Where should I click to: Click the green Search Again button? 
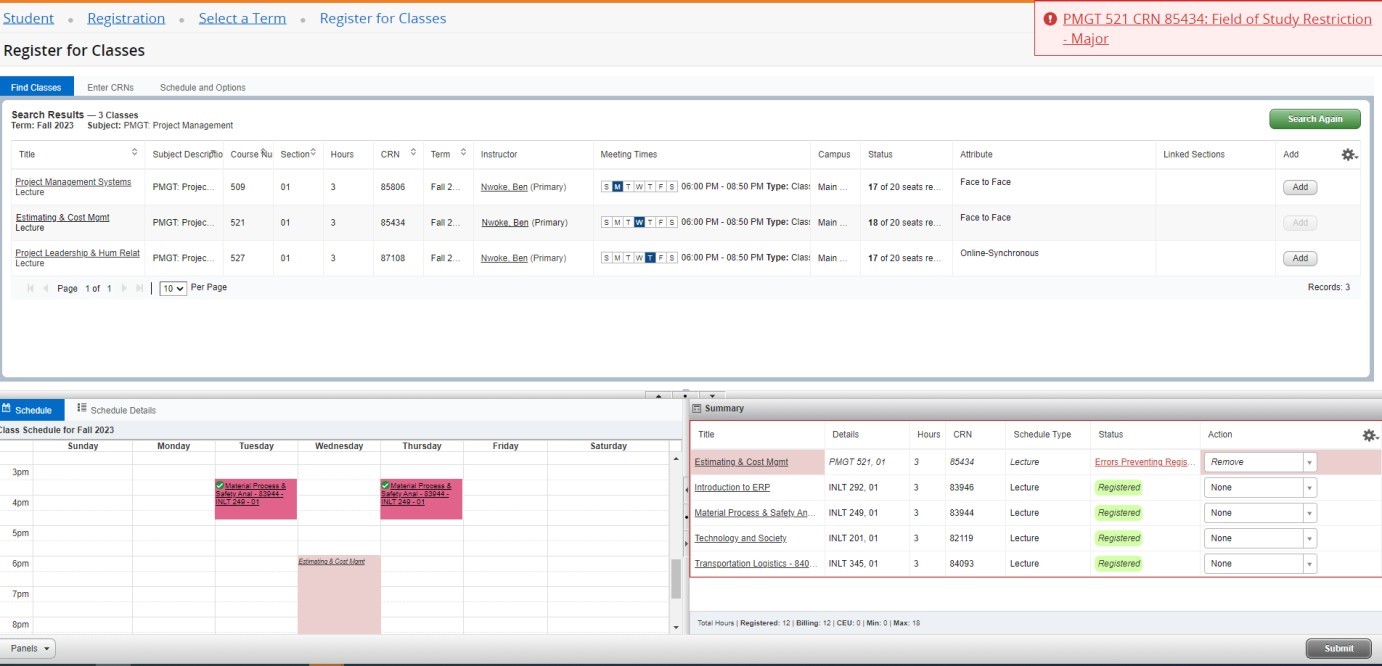[1314, 119]
